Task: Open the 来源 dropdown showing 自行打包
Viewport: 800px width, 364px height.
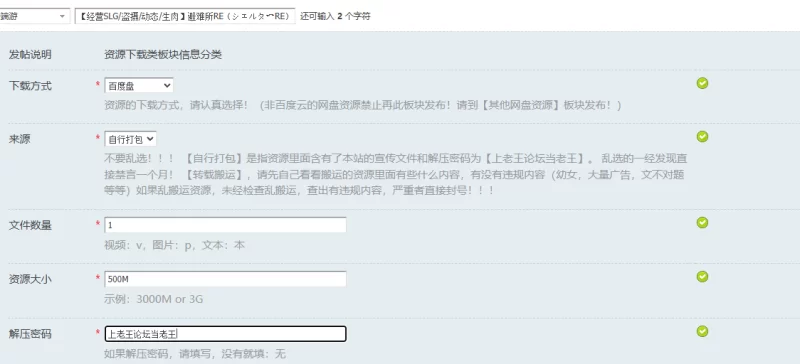Action: [x=130, y=139]
